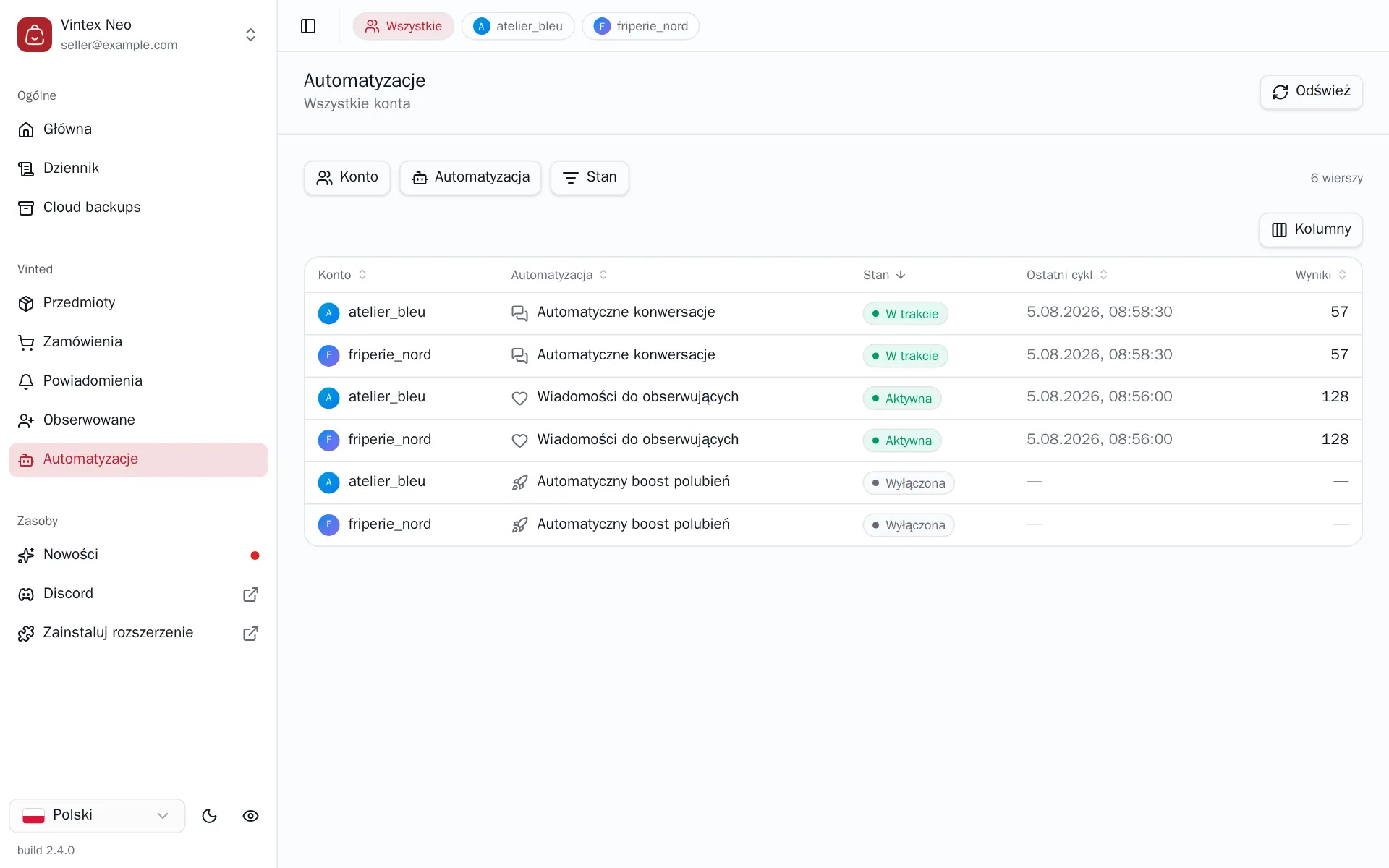The image size is (1389, 868).
Task: Click the red Nowości notification dot
Action: tap(255, 556)
